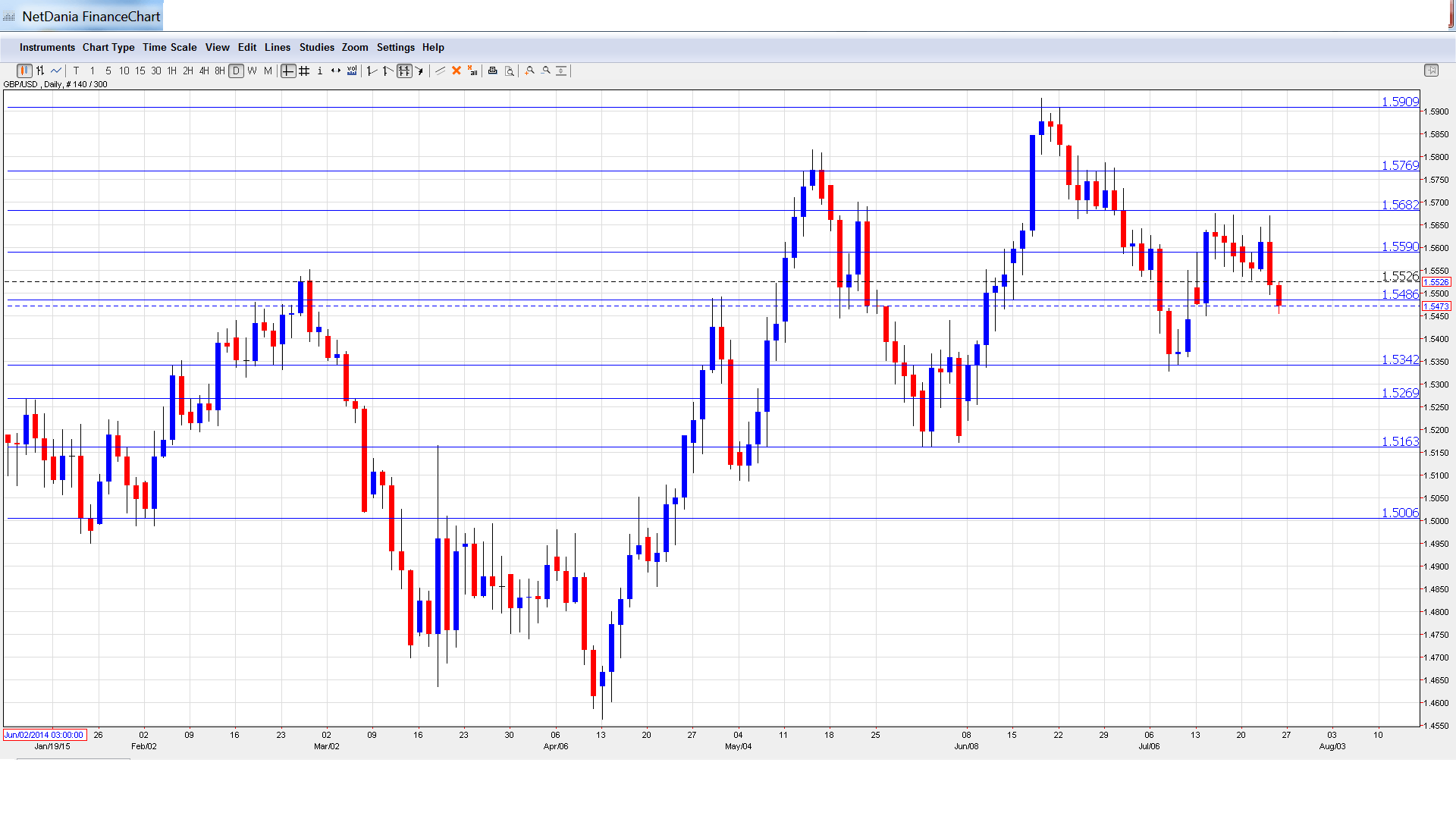Expand the Time Scale menu

tap(169, 47)
